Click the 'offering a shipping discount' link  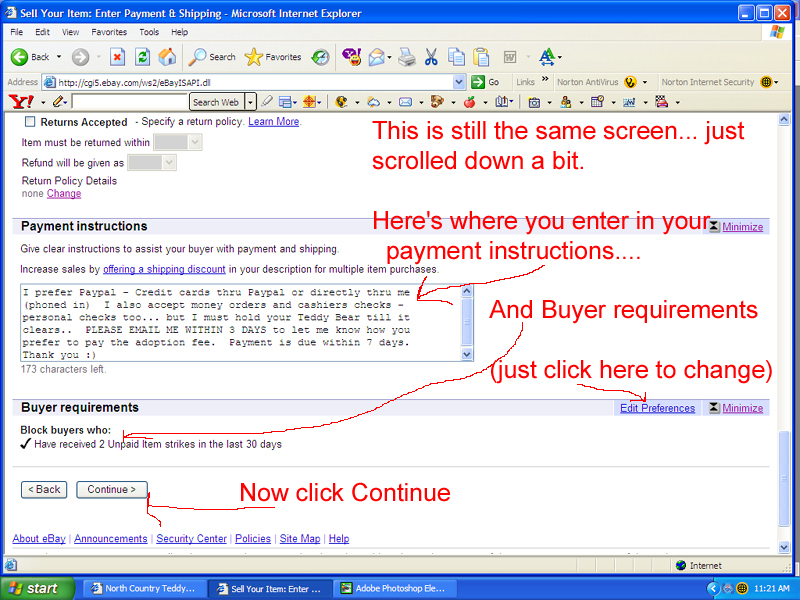pos(164,269)
